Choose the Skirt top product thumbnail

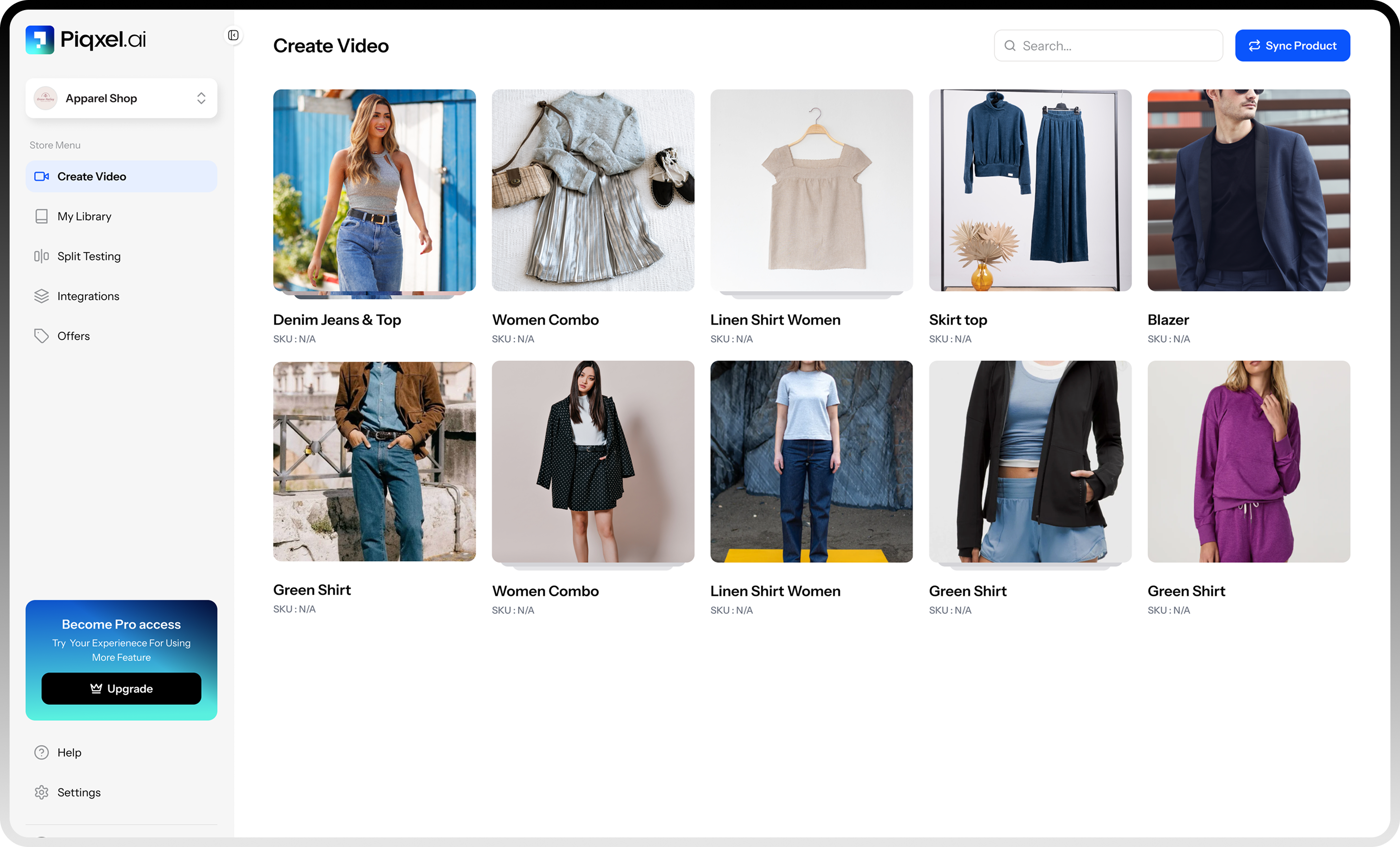[x=1030, y=190]
